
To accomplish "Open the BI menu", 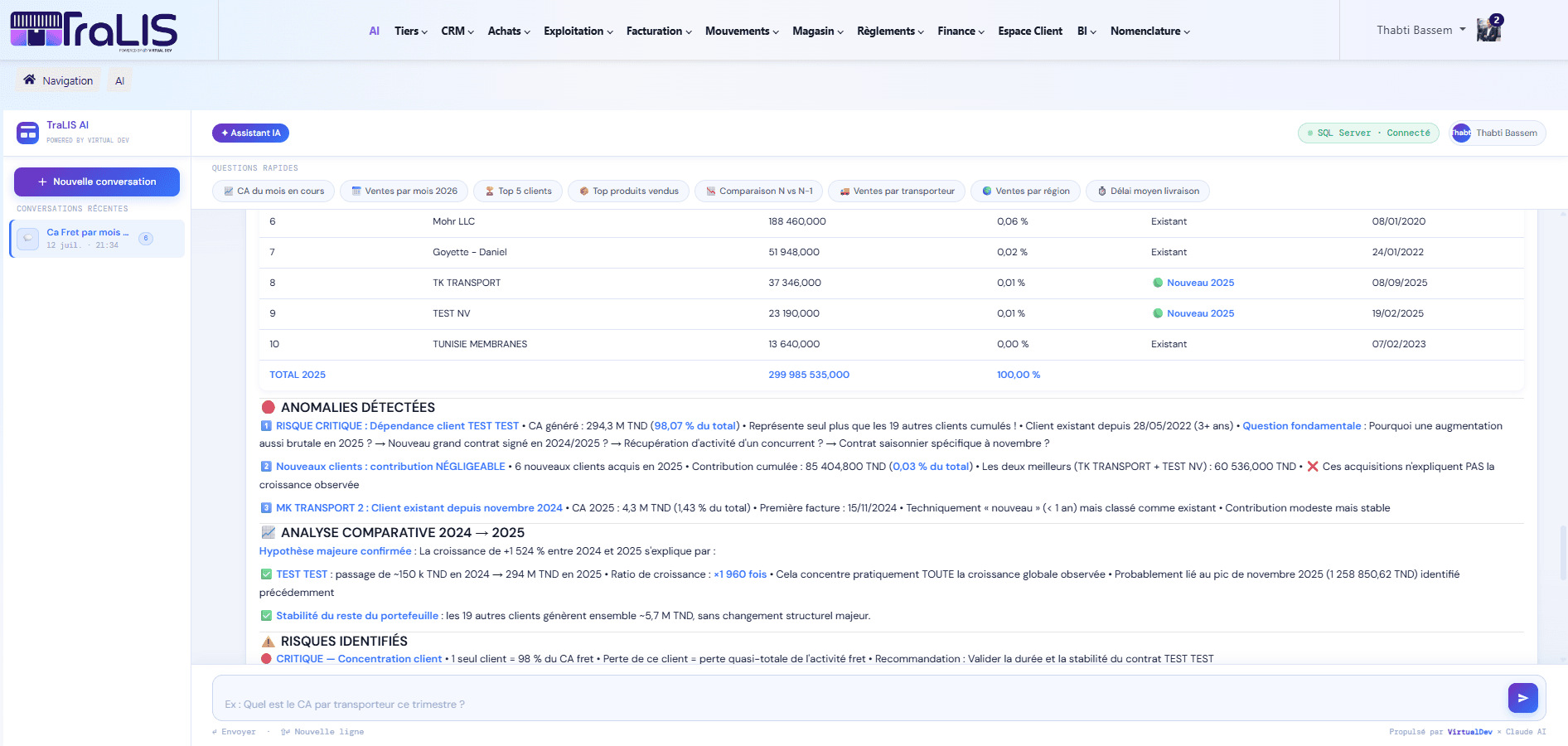I will tap(1086, 31).
